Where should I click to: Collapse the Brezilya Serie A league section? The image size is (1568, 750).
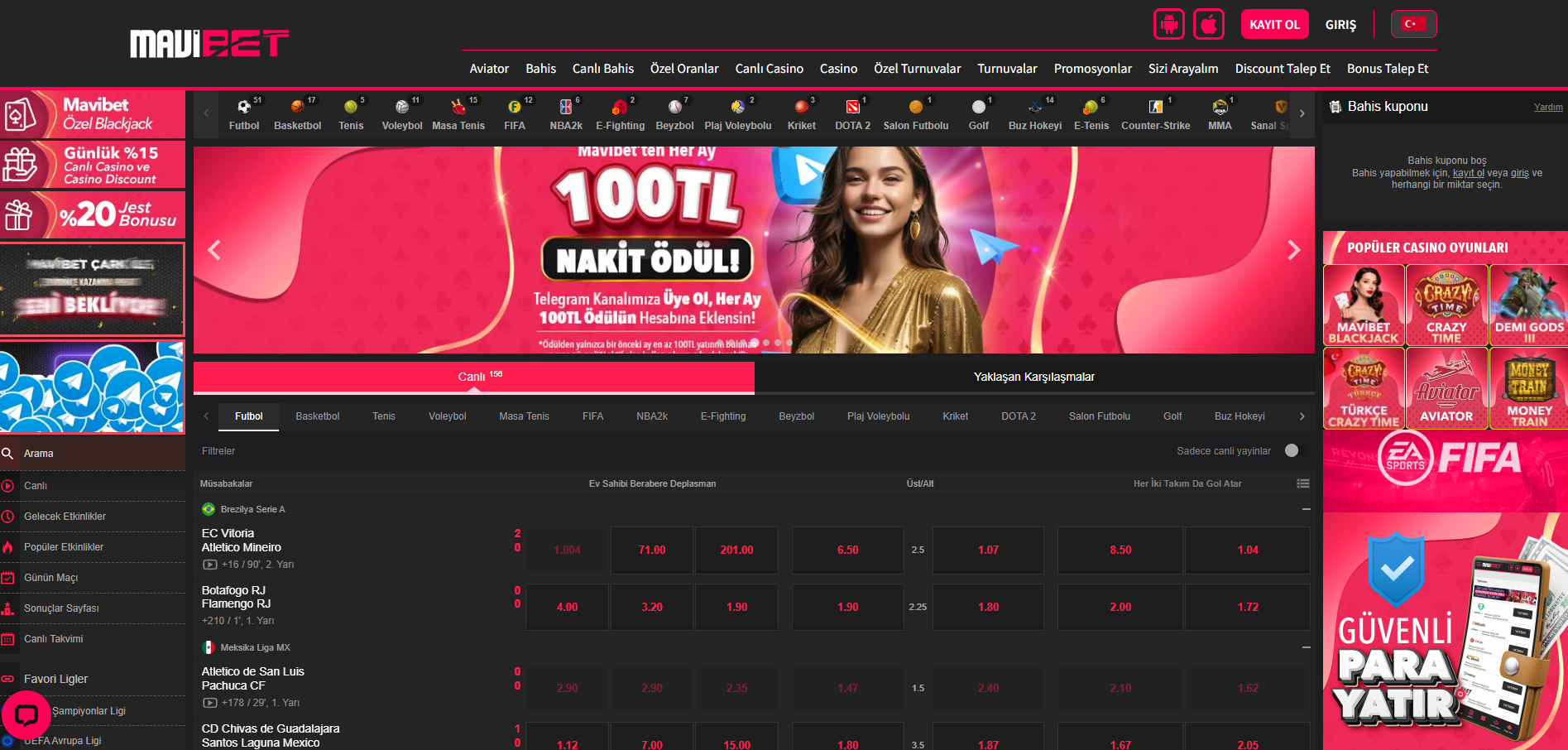pos(1306,509)
